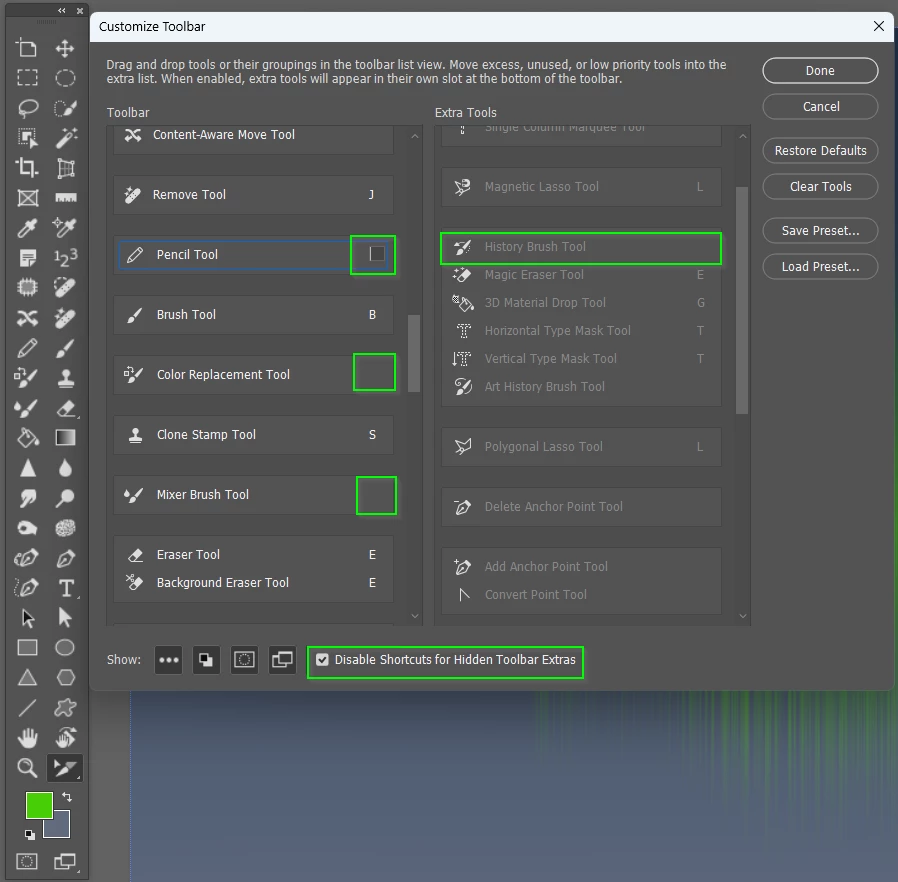Select the Triangle shape tool
Screen dimensions: 898x882
27,678
